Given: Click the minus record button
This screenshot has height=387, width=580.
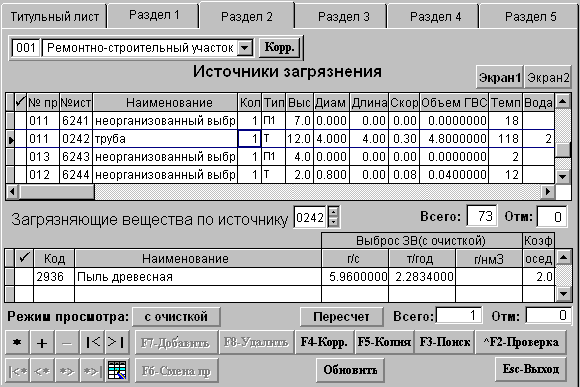Looking at the screenshot, I should (x=67, y=343).
